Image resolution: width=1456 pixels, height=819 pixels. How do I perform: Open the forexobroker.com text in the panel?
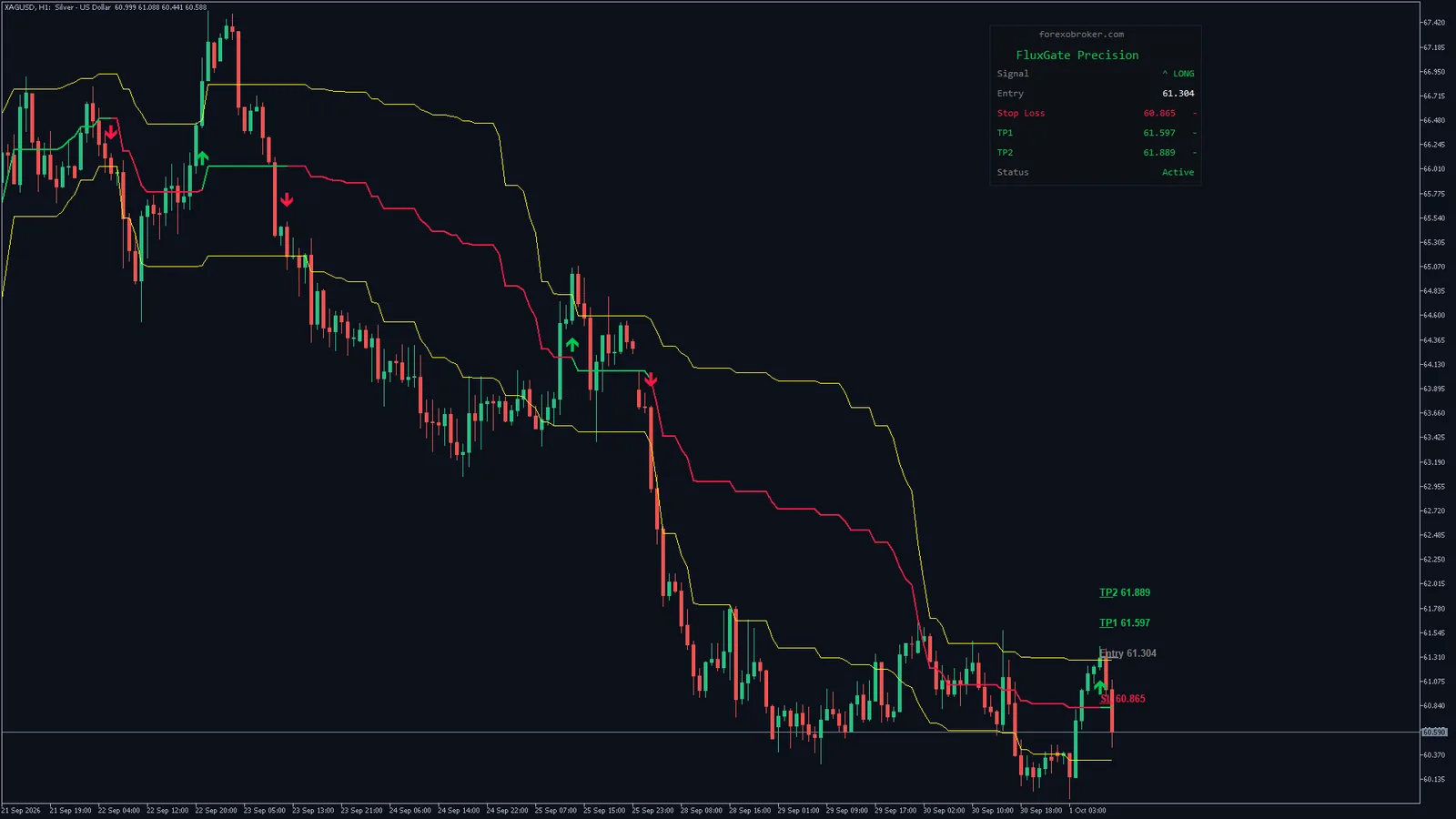[1081, 35]
